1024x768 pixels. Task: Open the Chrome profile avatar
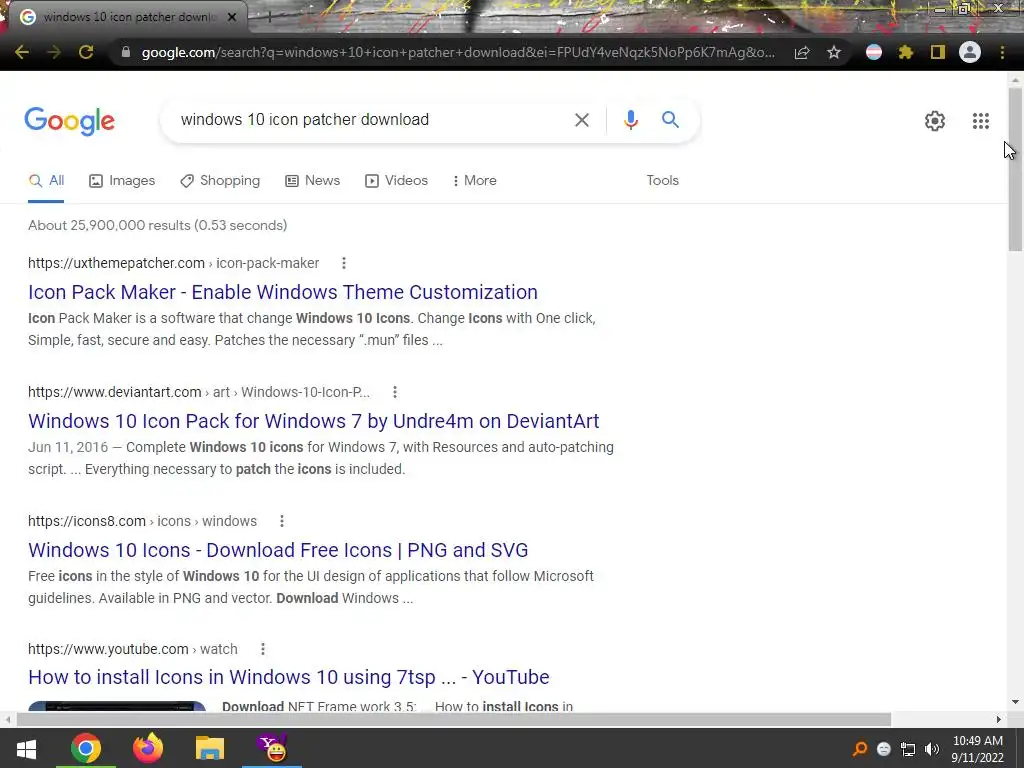point(970,52)
